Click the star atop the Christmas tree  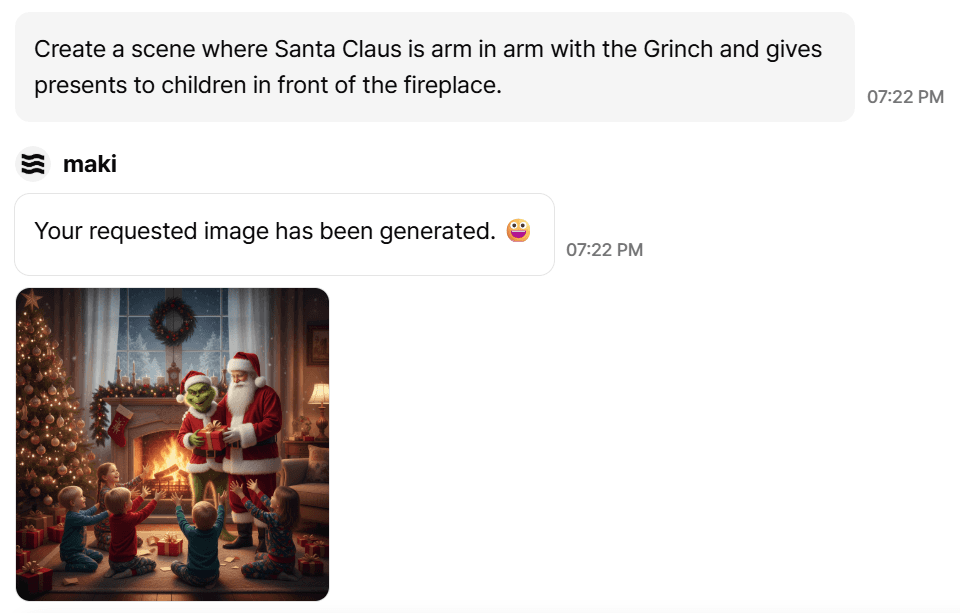32,299
